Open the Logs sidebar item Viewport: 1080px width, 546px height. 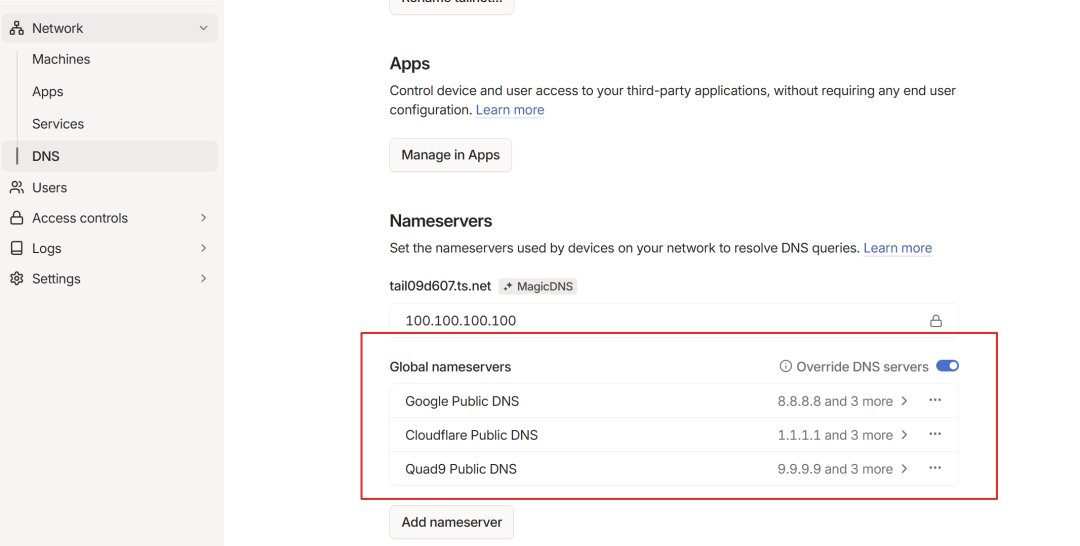[47, 248]
